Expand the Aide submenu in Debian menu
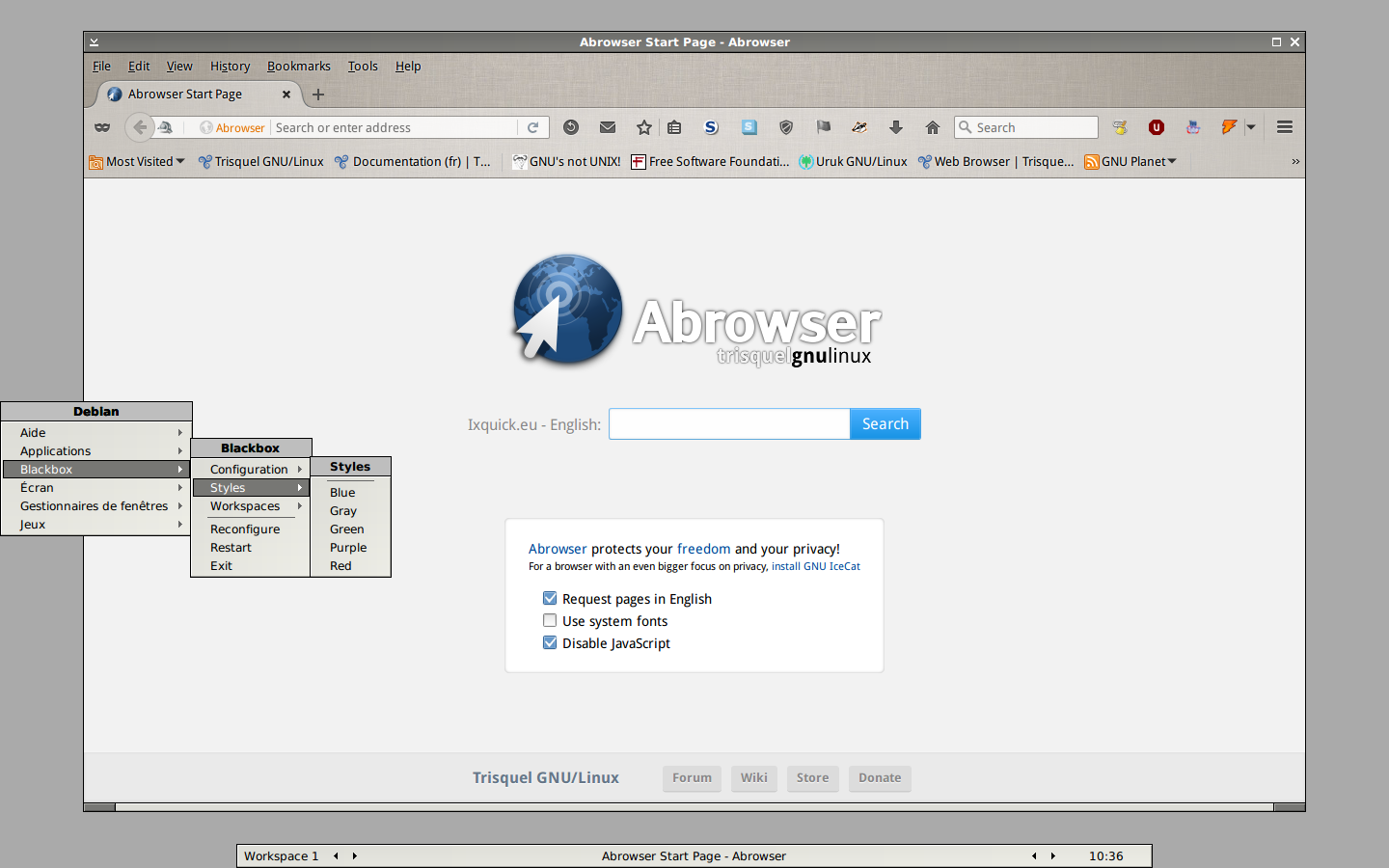Screen dimensions: 1389x868 [96, 432]
